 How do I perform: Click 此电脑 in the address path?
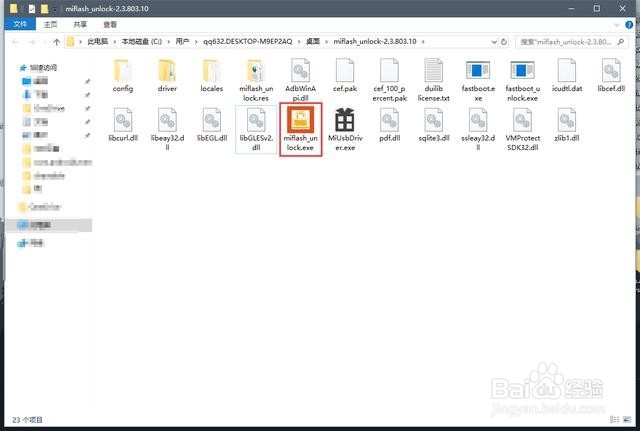(x=98, y=42)
